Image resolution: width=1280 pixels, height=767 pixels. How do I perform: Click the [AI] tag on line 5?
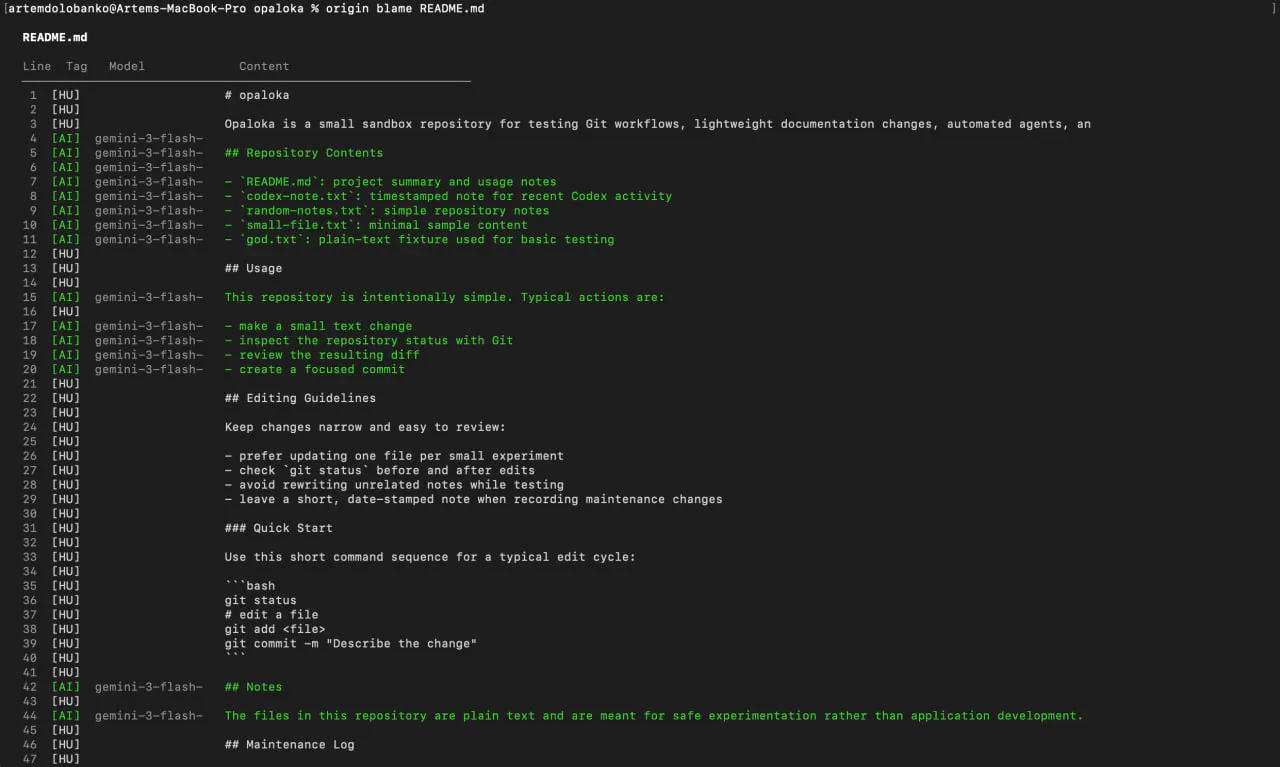point(66,153)
